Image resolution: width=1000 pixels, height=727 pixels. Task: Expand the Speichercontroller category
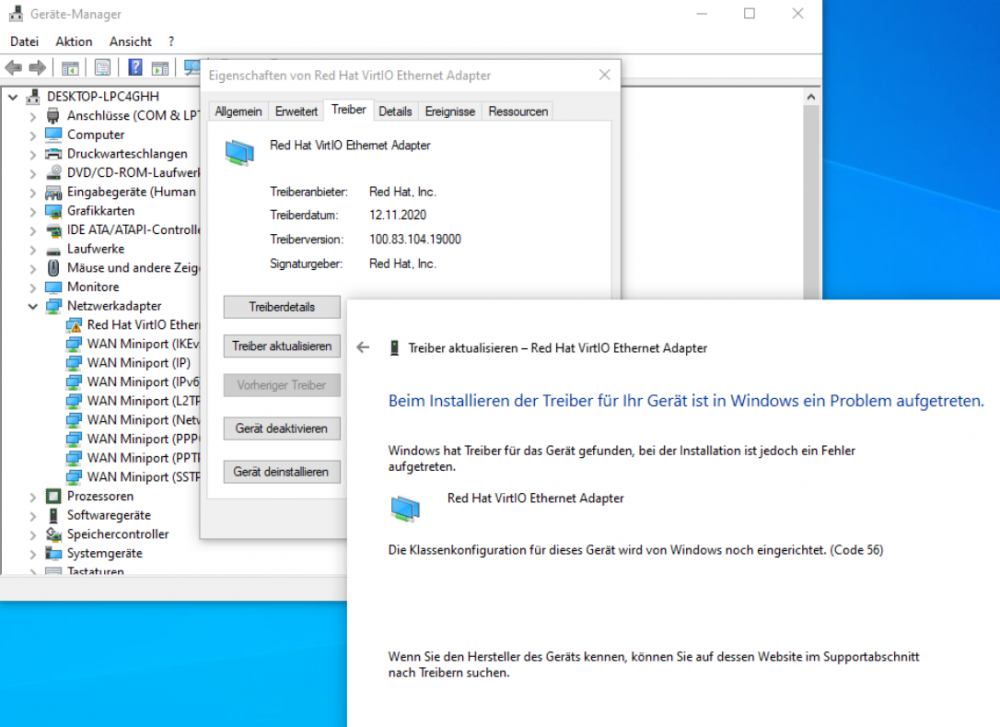click(x=33, y=535)
